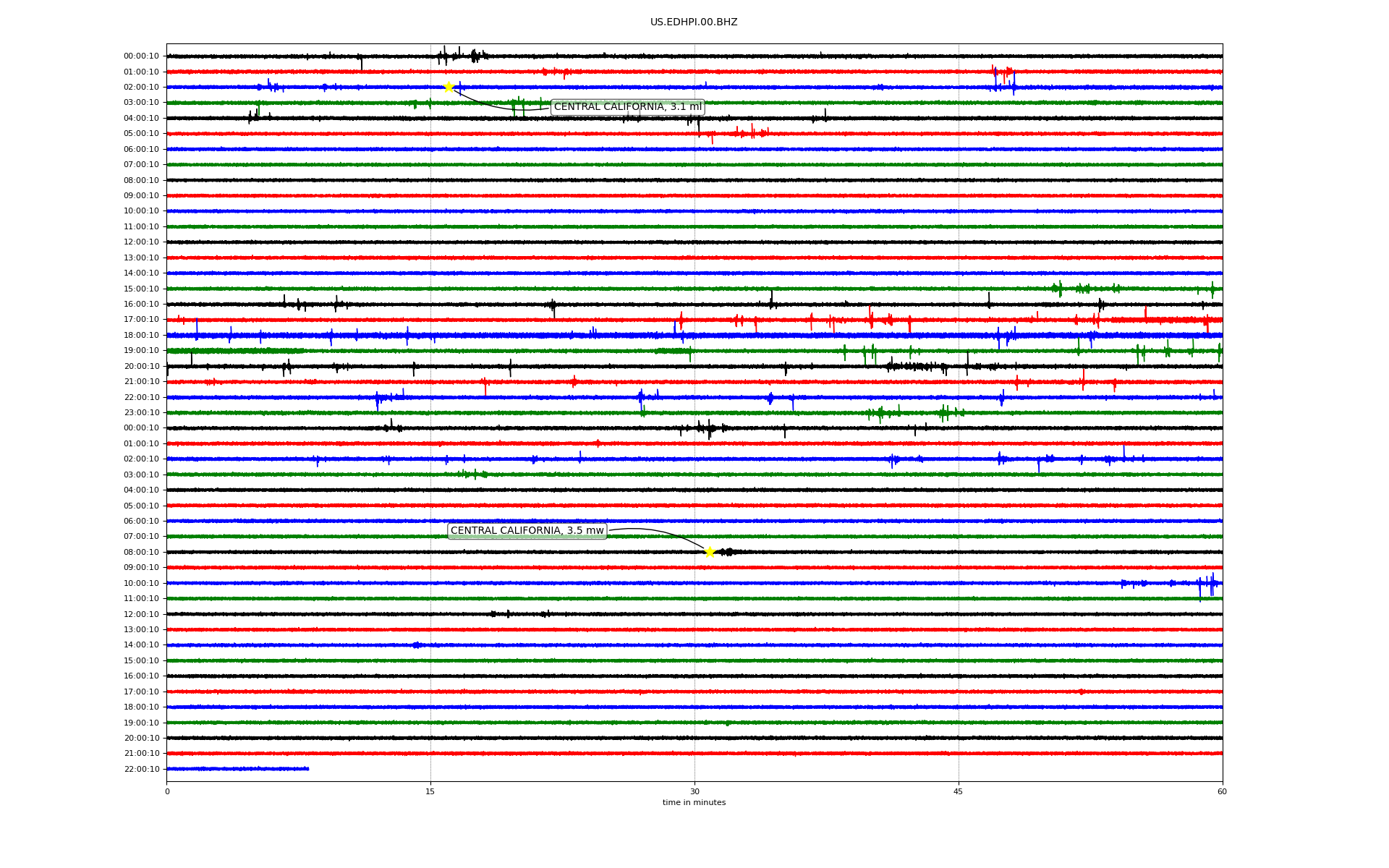
Task: Click the 21:00:10 label directly above the final partial trace
Action: (x=141, y=754)
